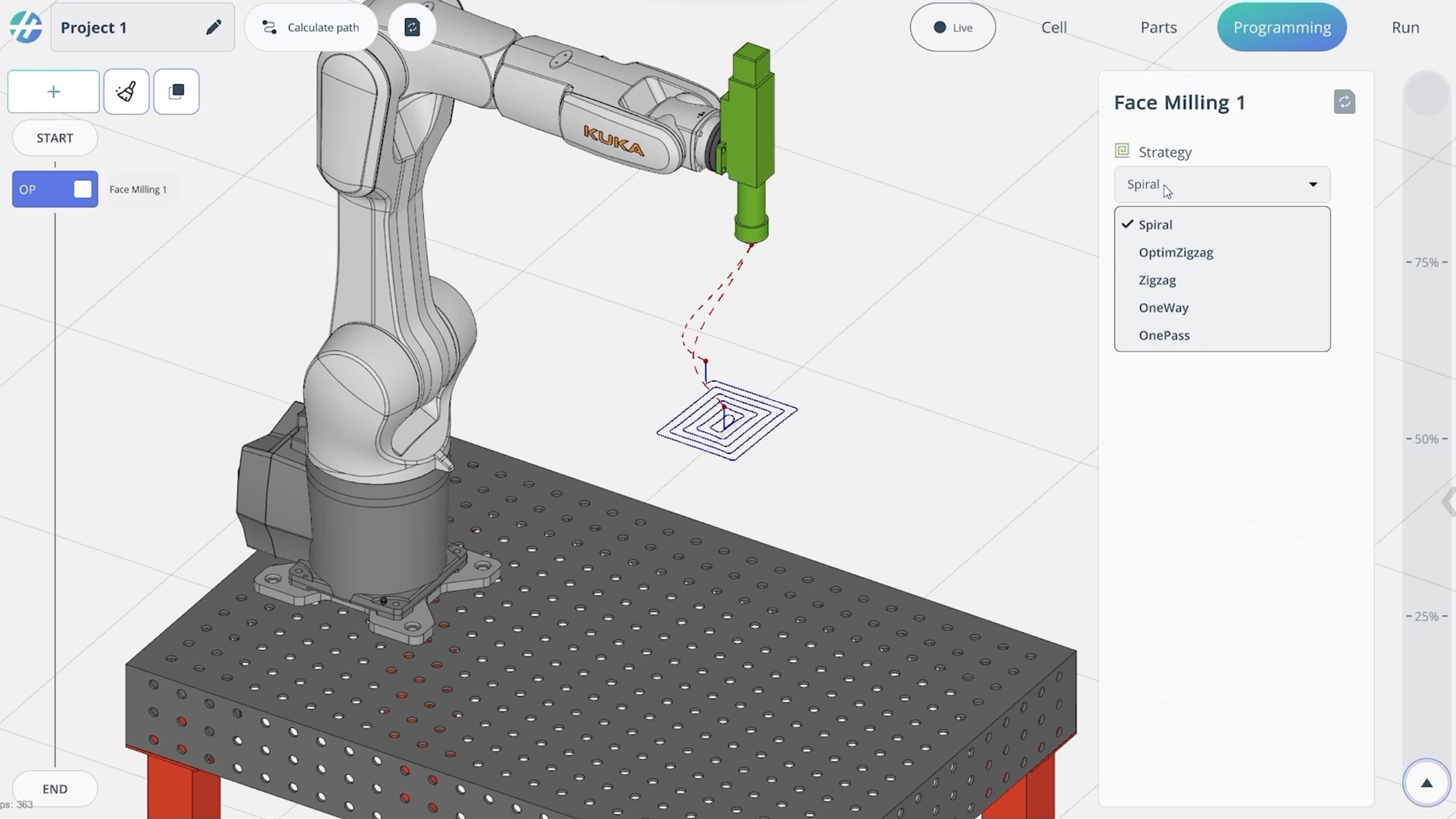Click the refresh icon in Face Milling 1 panel
Viewport: 1456px width, 819px height.
(x=1344, y=102)
